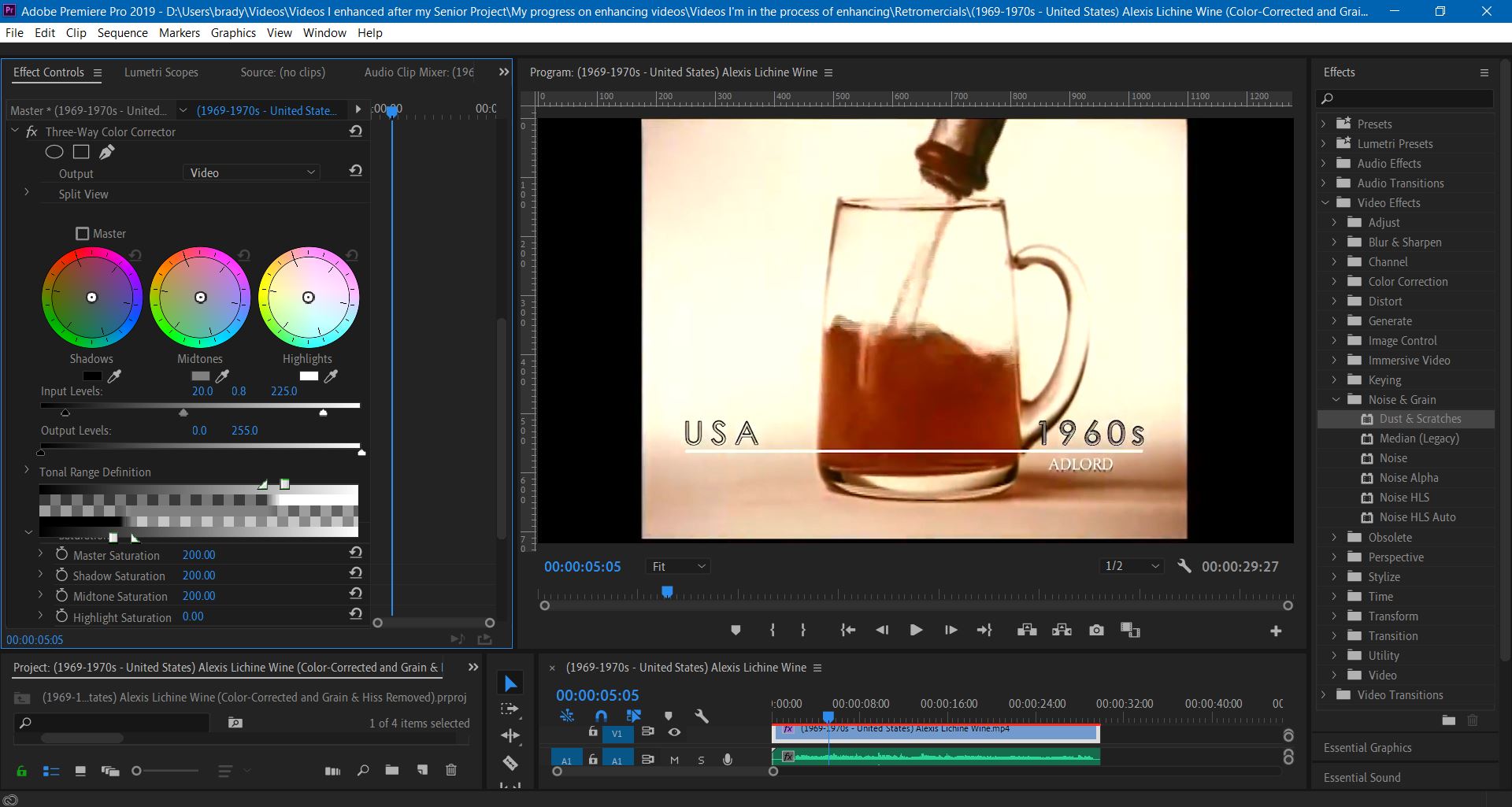Select Median (Legacy) effect
This screenshot has width=1512, height=807.
pos(1418,439)
